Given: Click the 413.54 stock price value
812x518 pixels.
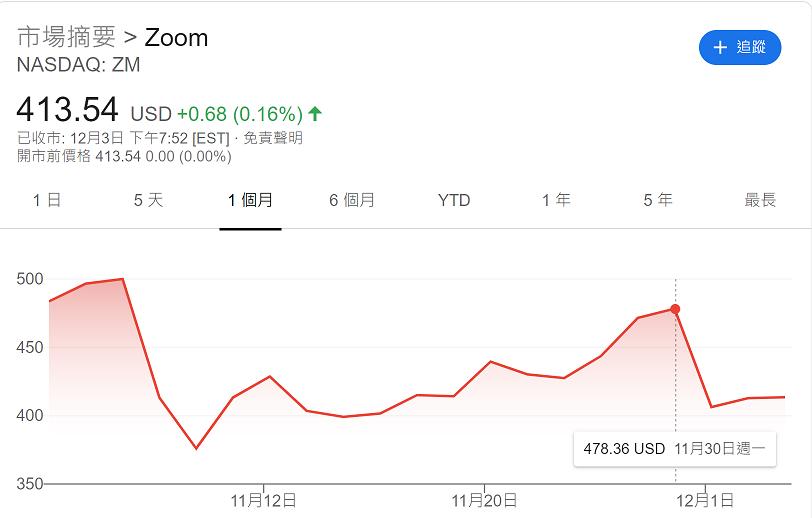Looking at the screenshot, I should tap(68, 109).
